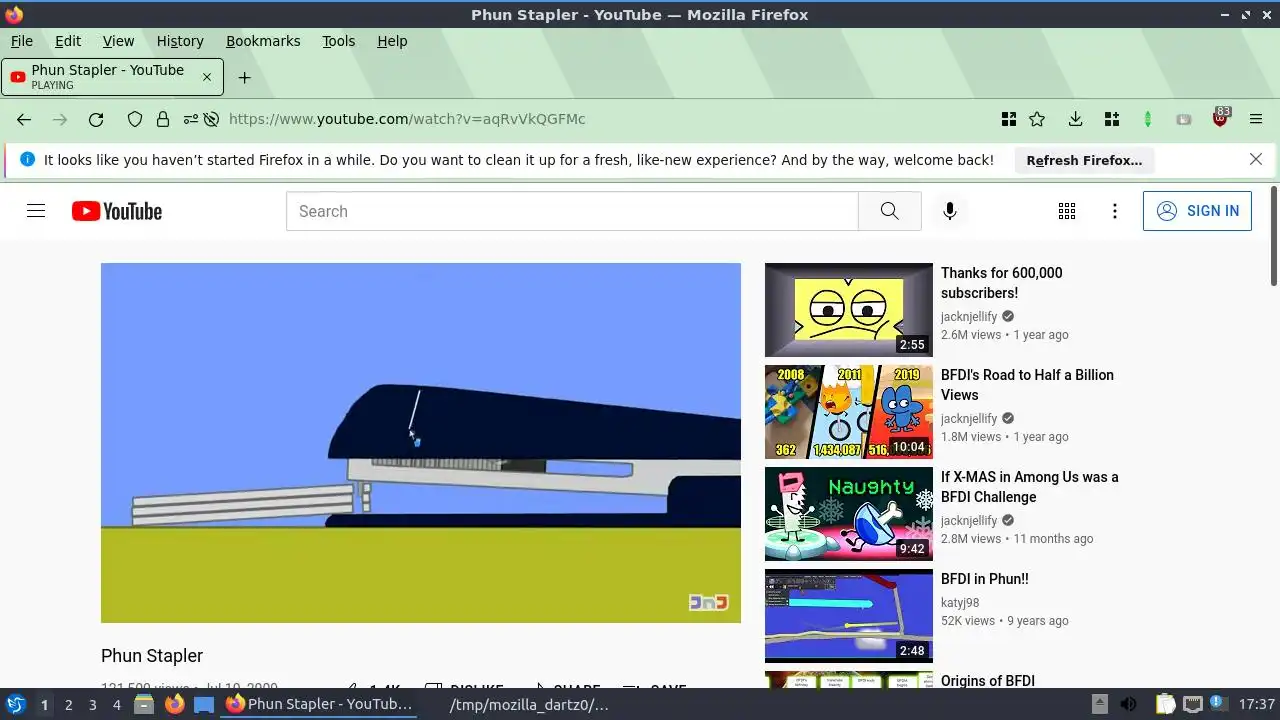This screenshot has height=720, width=1280.
Task: Open the clipboard tray icon
Action: [x=1165, y=704]
